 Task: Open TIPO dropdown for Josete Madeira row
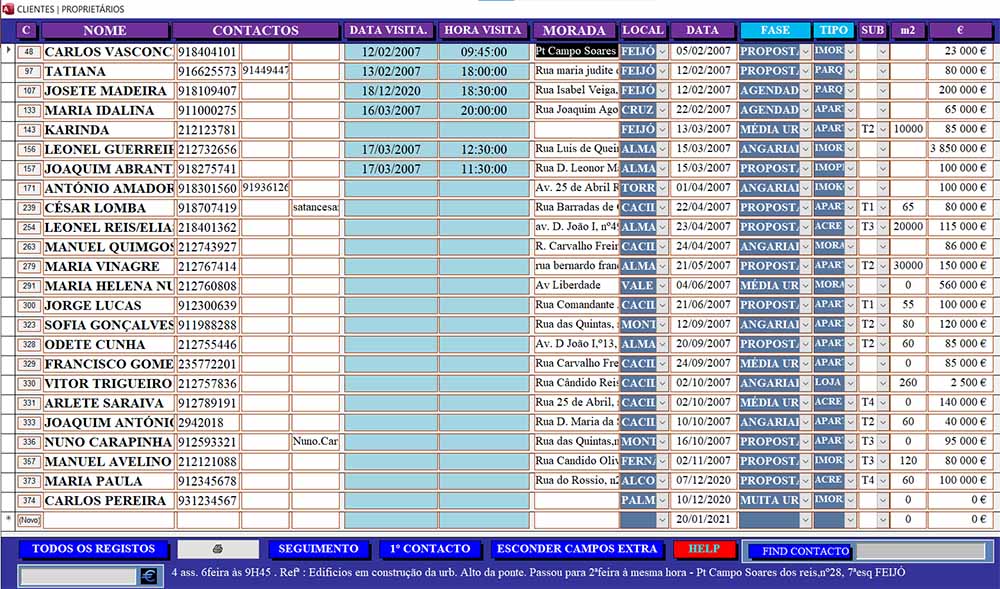[x=850, y=91]
